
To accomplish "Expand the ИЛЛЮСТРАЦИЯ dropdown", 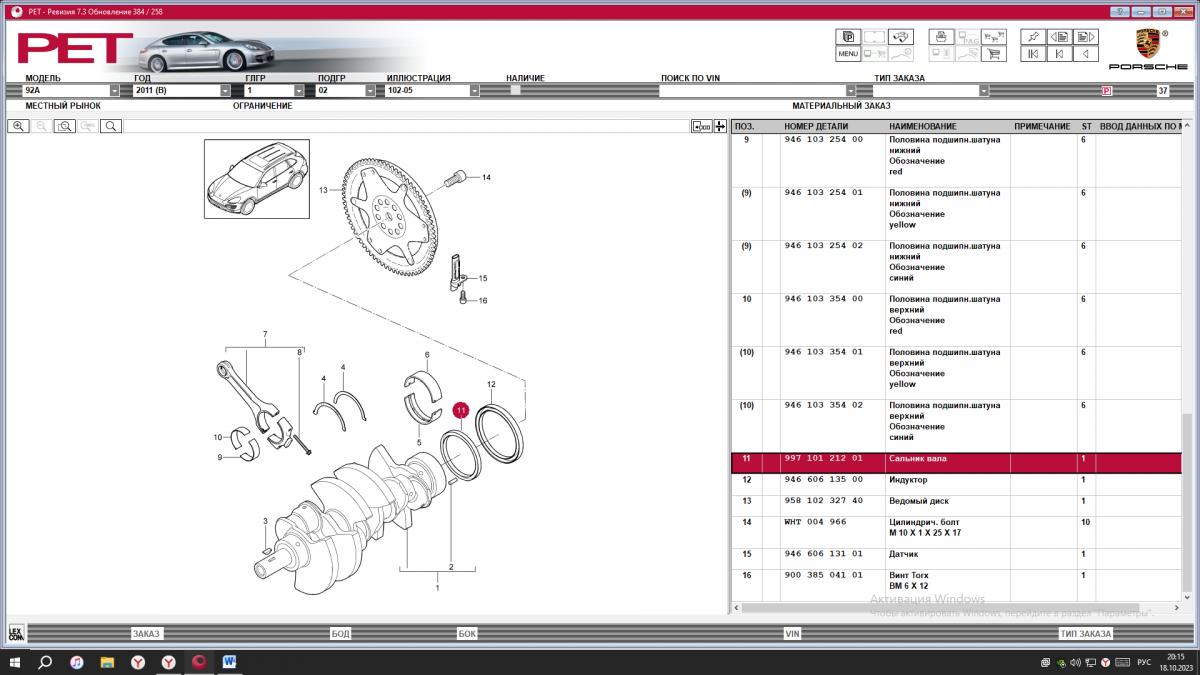I will point(474,90).
